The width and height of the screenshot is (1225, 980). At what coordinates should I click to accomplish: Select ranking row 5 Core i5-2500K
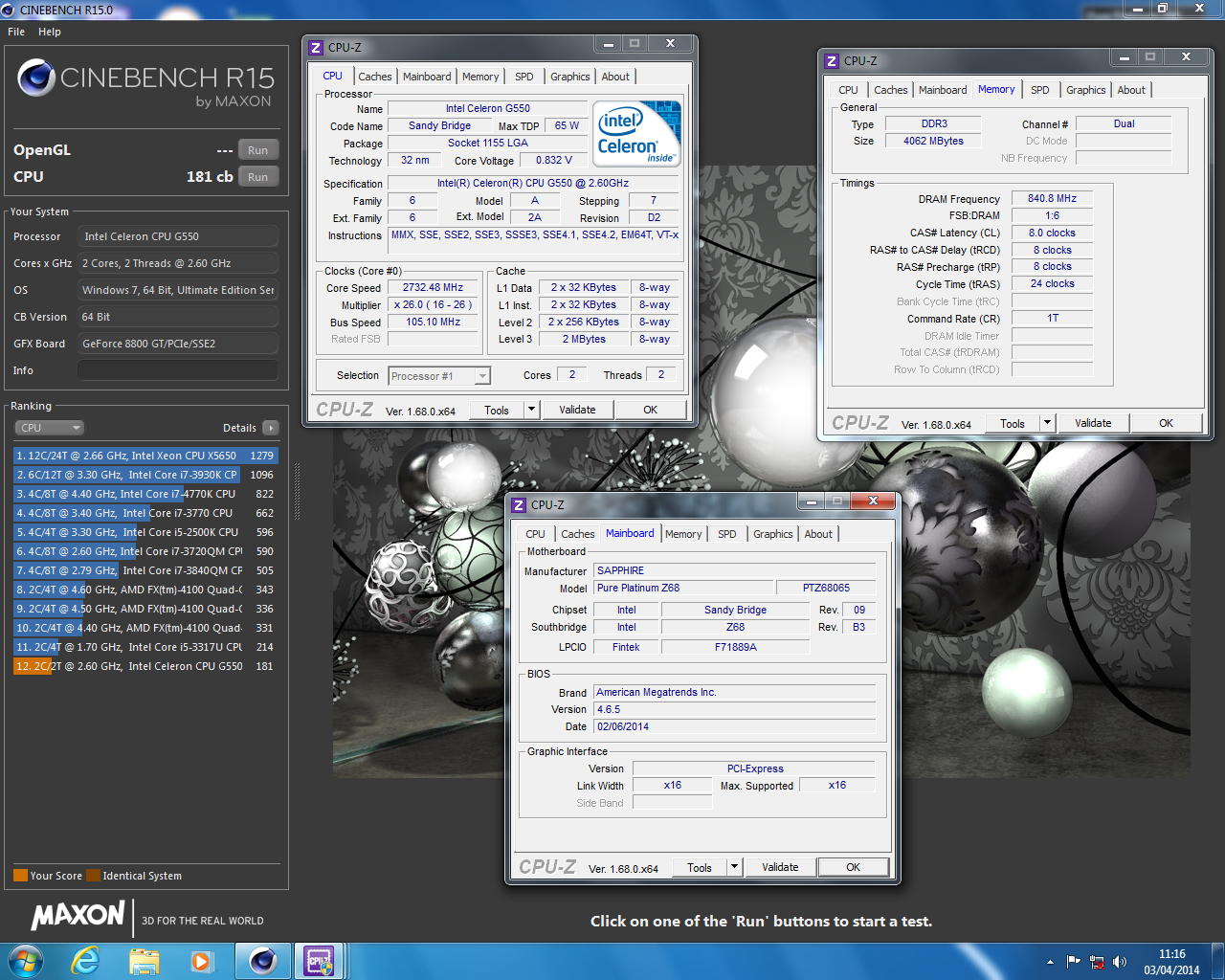pos(145,532)
